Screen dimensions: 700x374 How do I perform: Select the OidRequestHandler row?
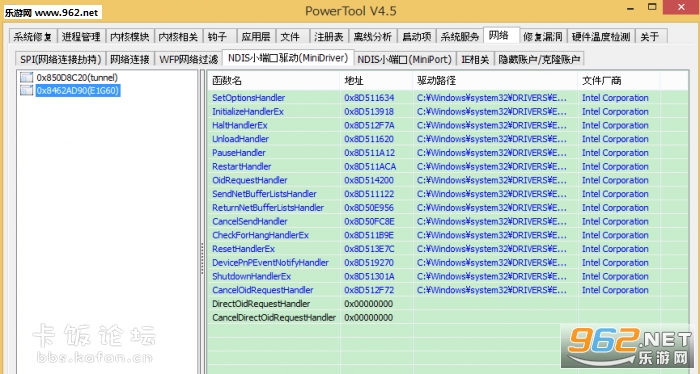click(448, 180)
